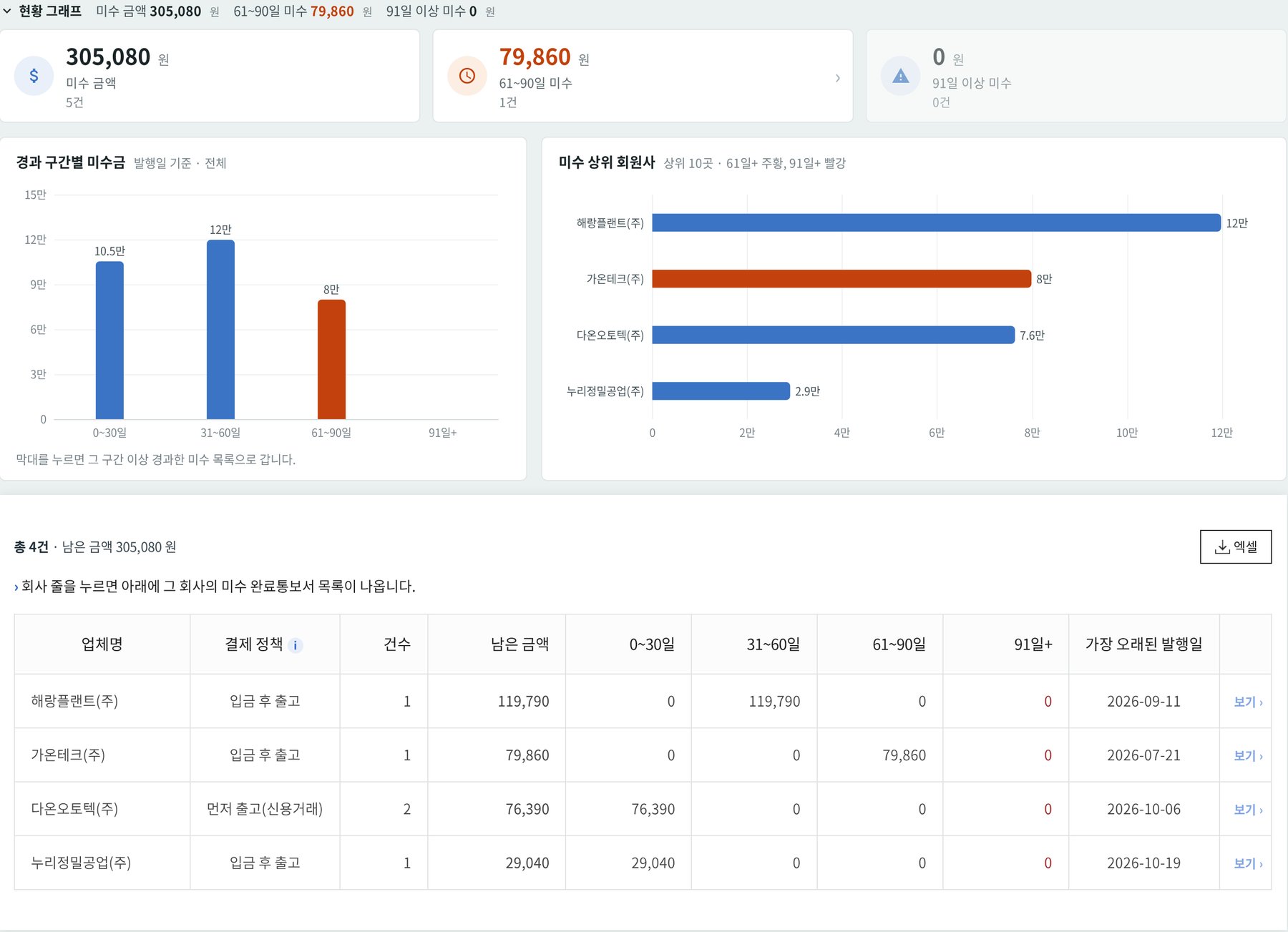The width and height of the screenshot is (1288, 932).
Task: Click the 업체명 column header
Action: (102, 644)
